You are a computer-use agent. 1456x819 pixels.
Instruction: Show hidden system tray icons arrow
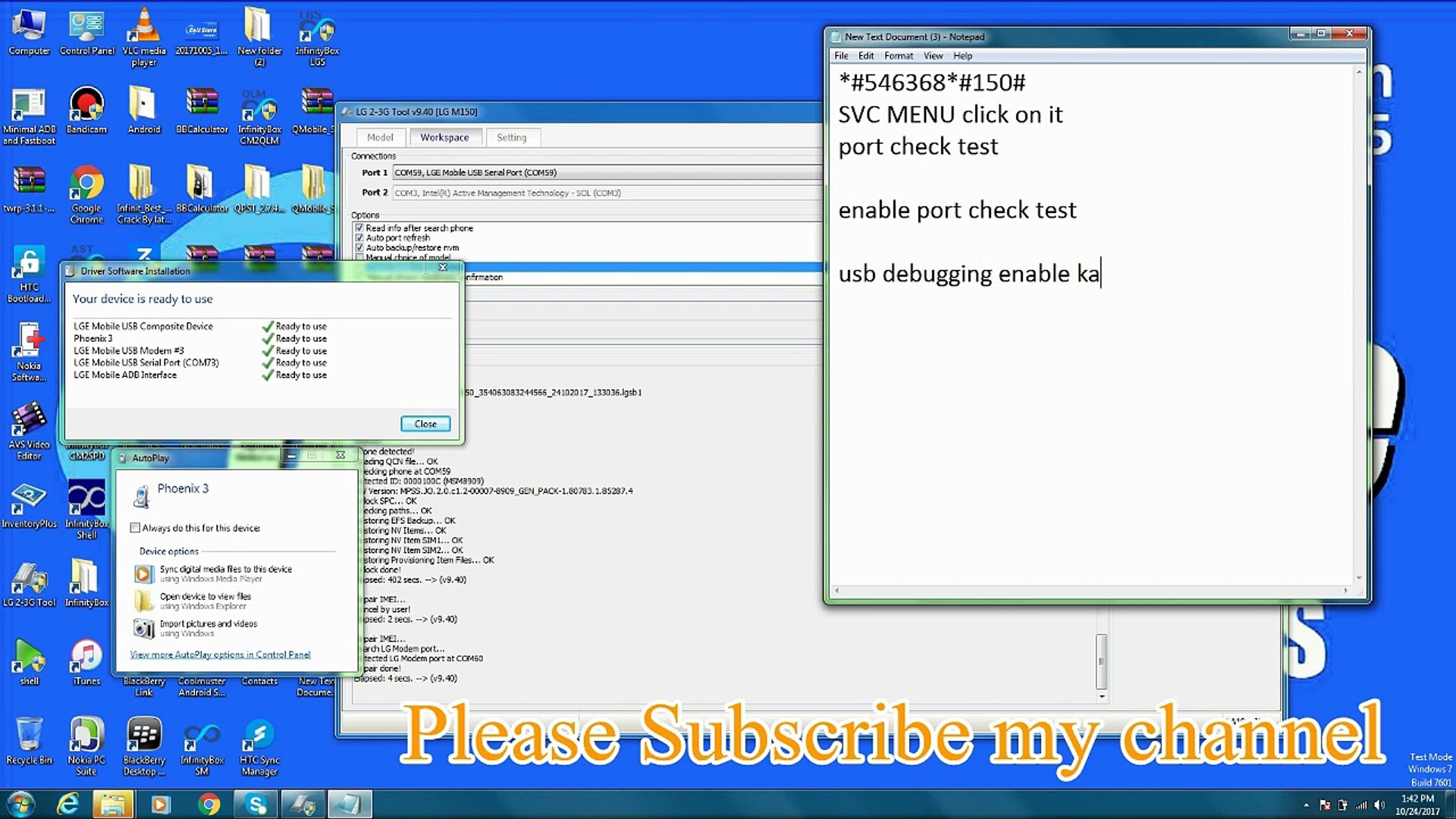tap(1306, 805)
